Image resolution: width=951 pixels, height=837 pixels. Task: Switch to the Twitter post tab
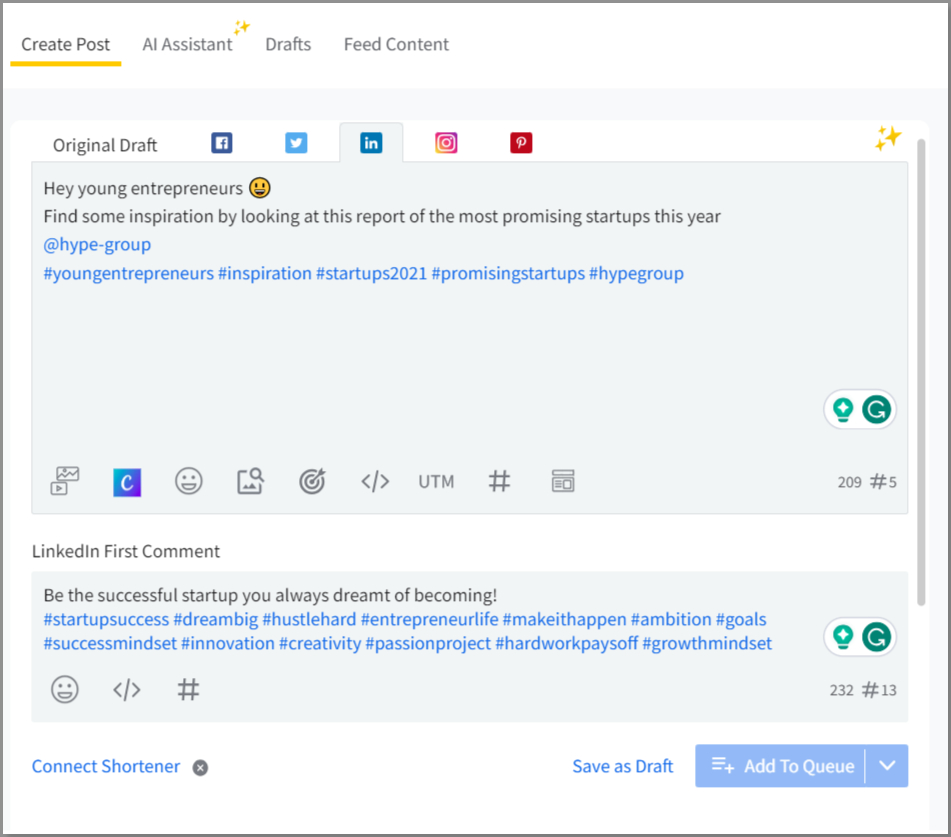click(x=296, y=143)
